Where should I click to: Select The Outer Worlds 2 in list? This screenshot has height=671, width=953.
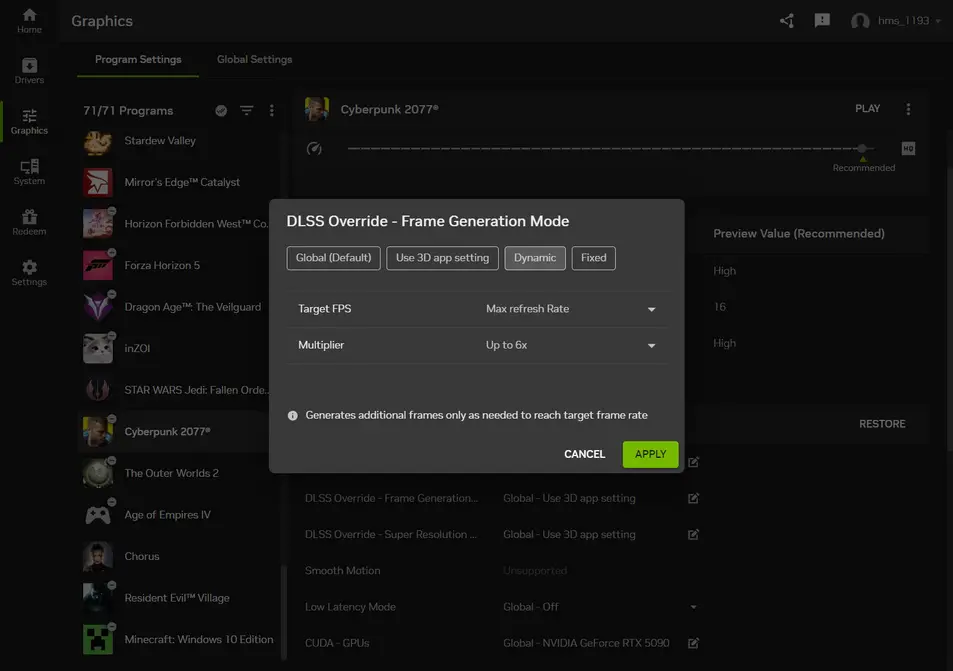(177, 473)
